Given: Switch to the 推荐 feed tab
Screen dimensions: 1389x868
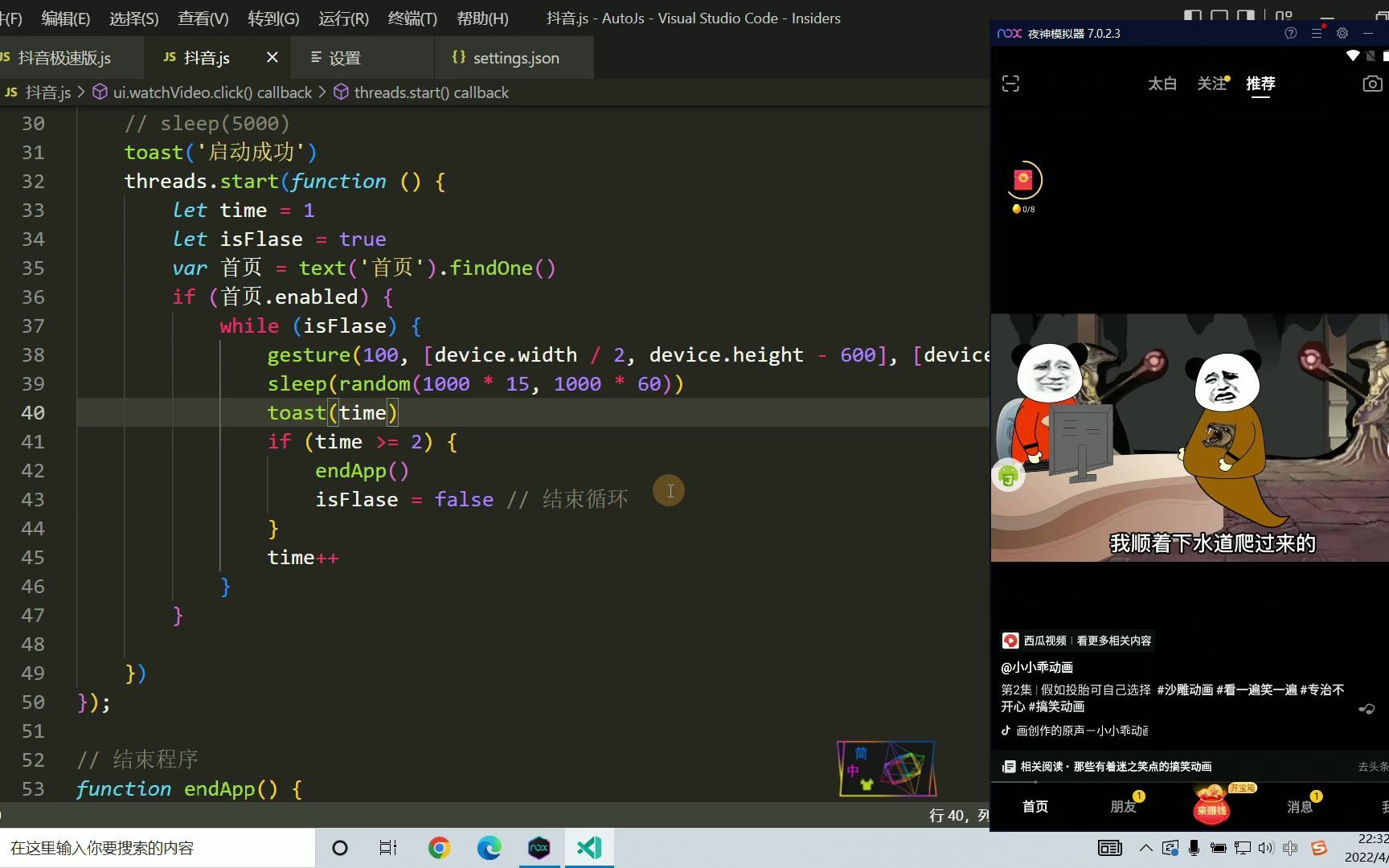Looking at the screenshot, I should click(x=1260, y=84).
